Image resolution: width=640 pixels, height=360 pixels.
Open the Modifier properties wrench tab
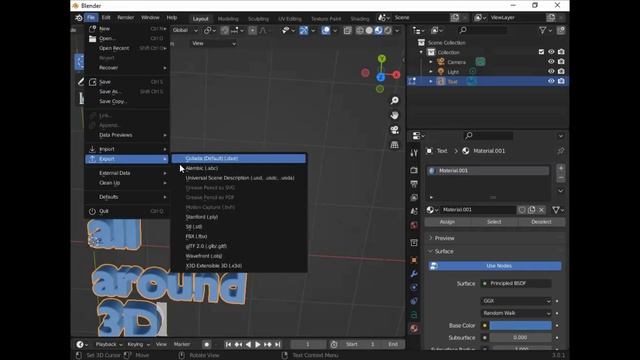pyautogui.click(x=414, y=273)
